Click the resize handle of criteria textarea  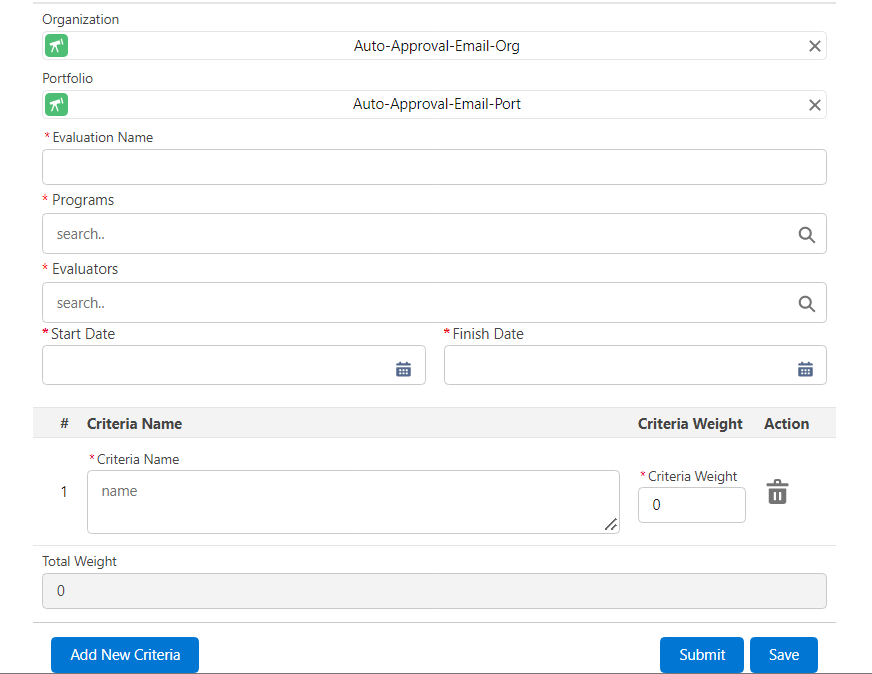(611, 524)
